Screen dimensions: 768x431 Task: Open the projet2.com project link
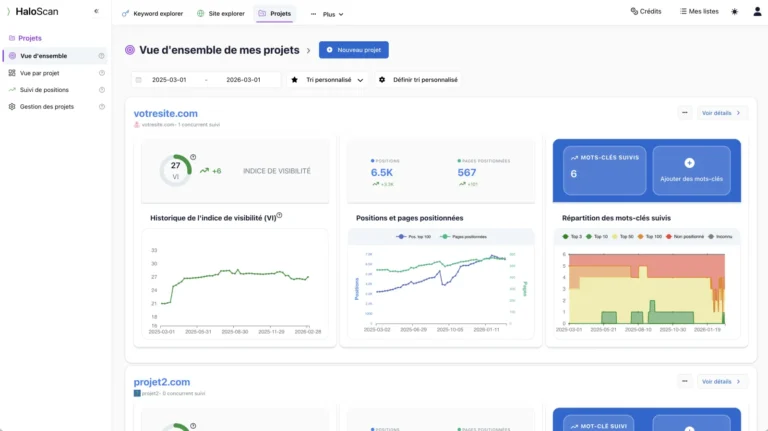(x=162, y=382)
